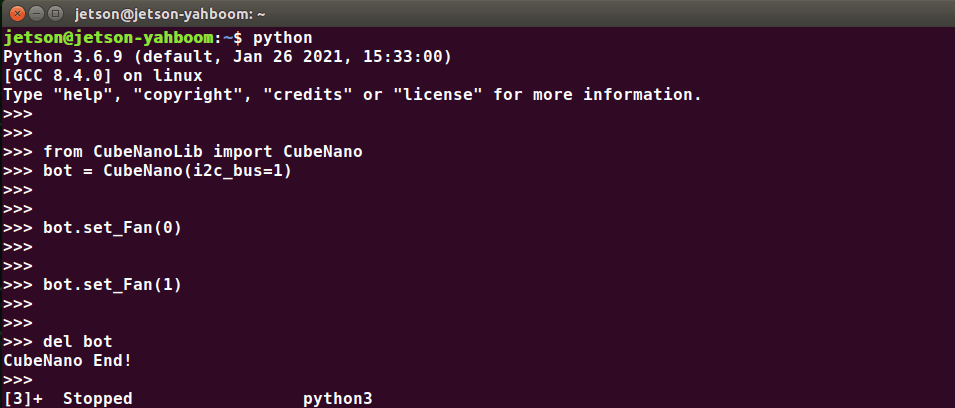Click the bot.set_Fan(1) command
Screen dimensions: 955x408
click(x=113, y=284)
